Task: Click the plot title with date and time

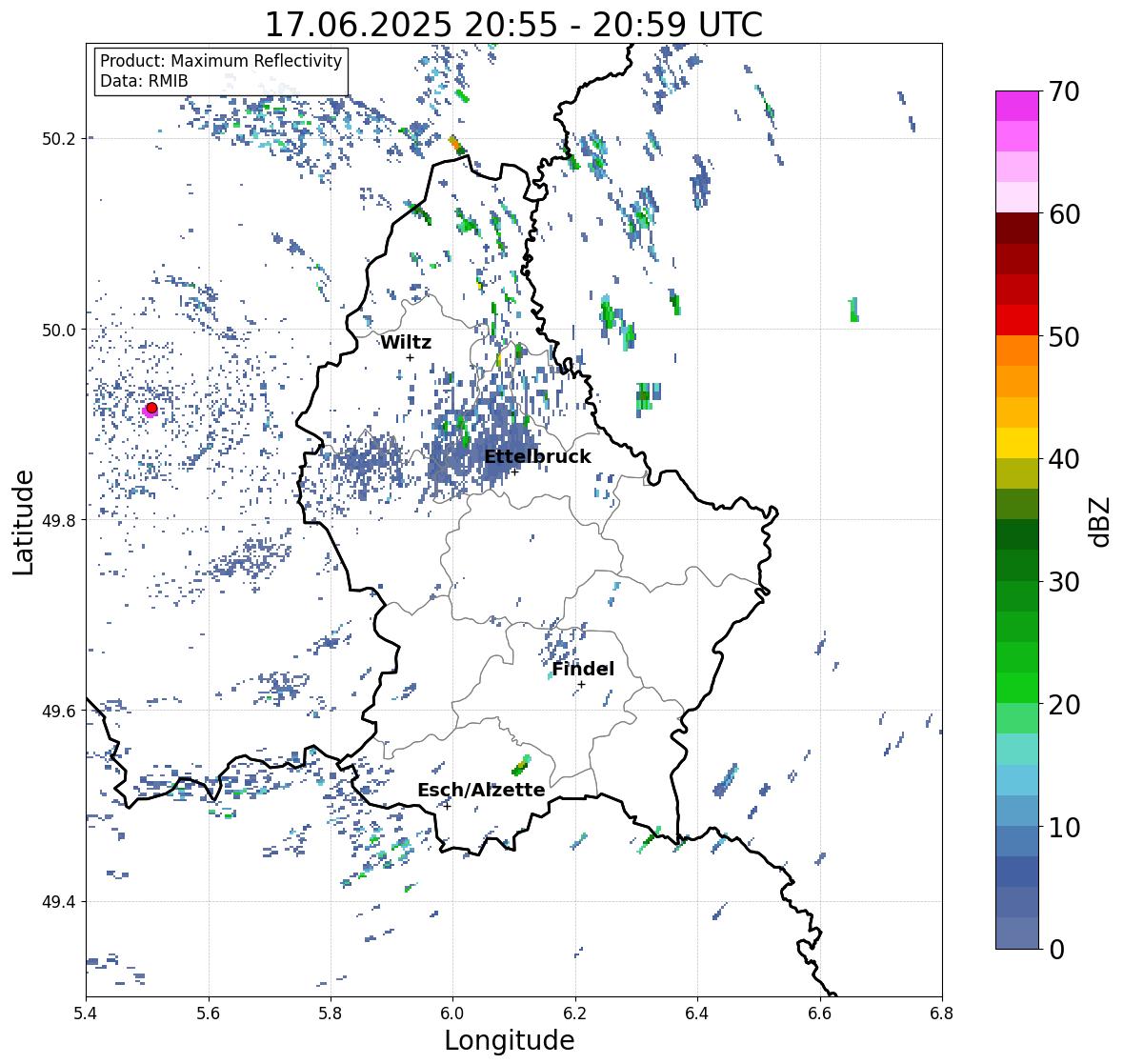Action: pyautogui.click(x=513, y=25)
